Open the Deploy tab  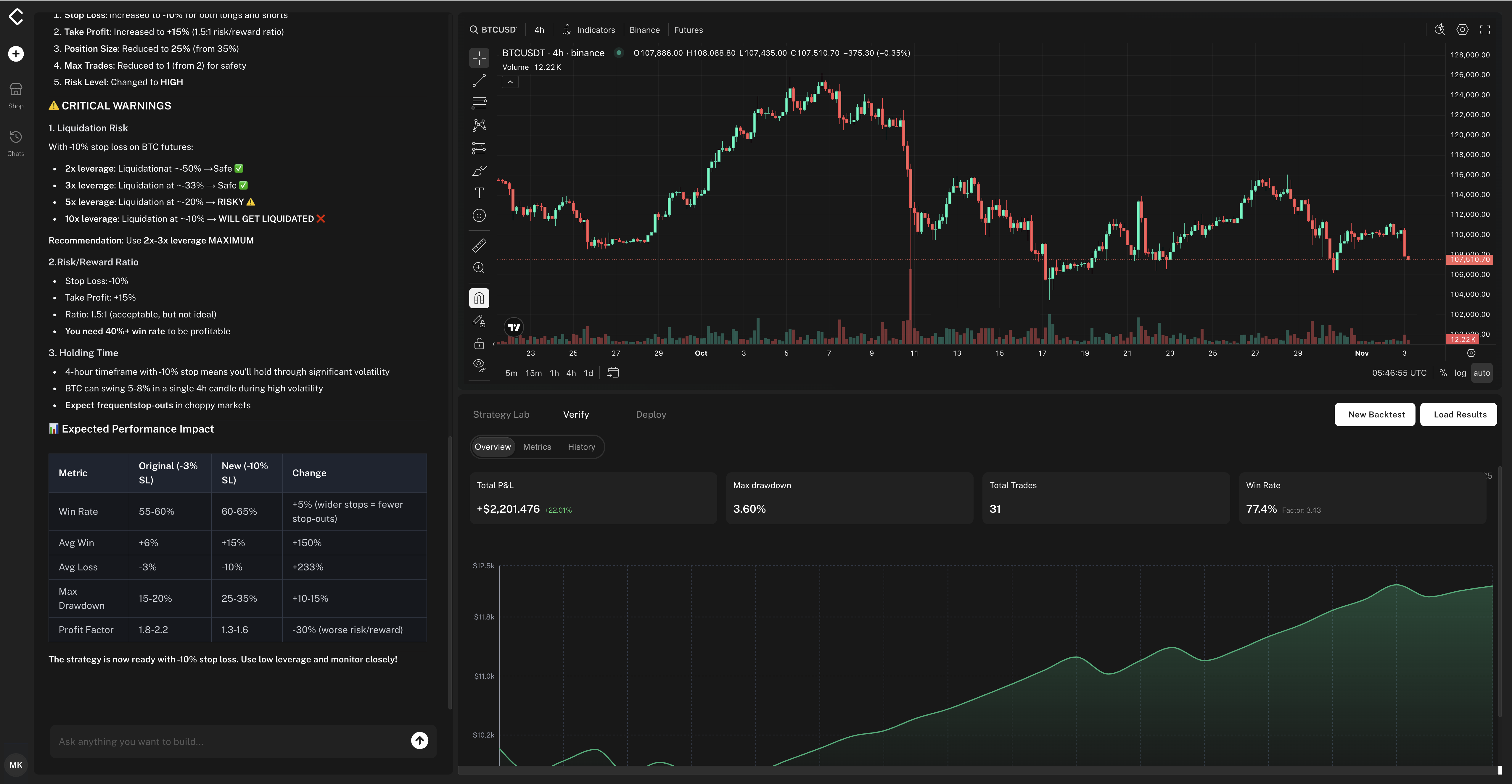(x=651, y=414)
